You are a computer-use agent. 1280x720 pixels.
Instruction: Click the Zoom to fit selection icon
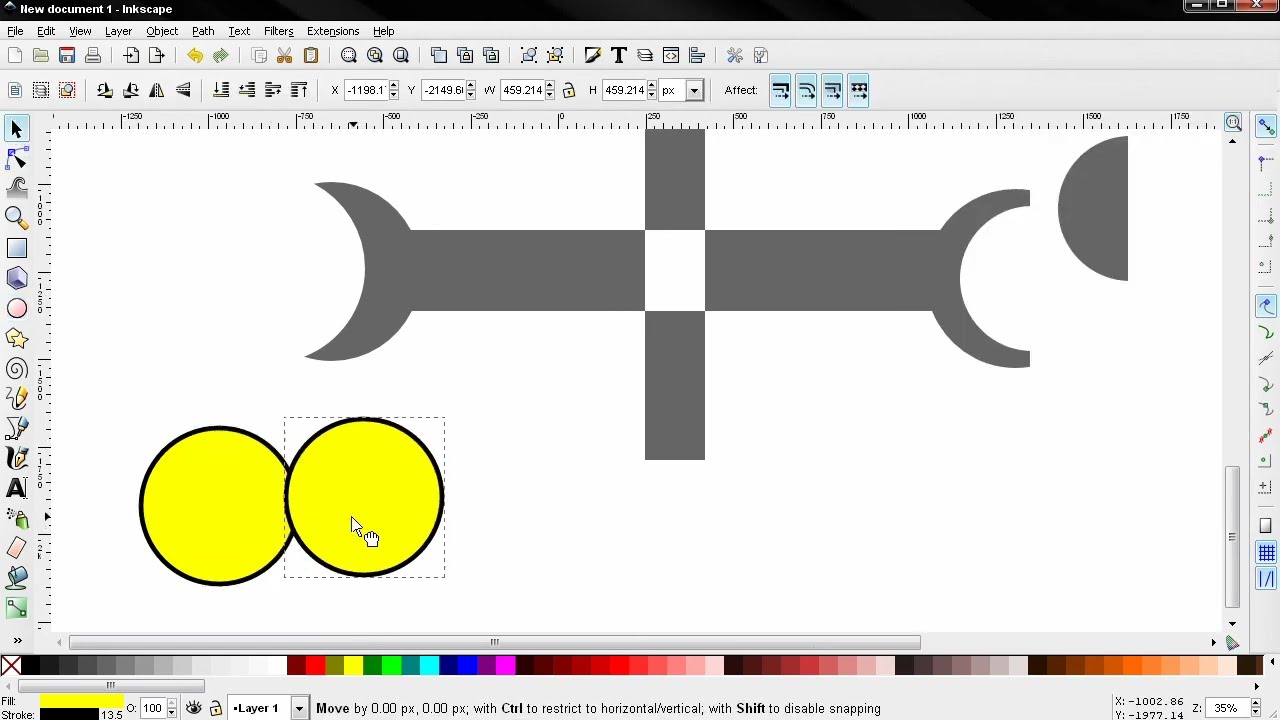pos(349,55)
